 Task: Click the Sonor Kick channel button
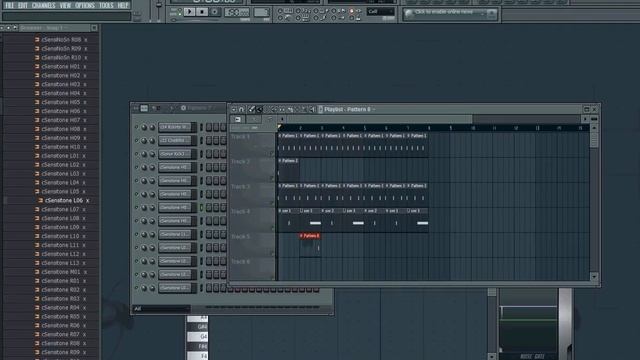point(175,154)
